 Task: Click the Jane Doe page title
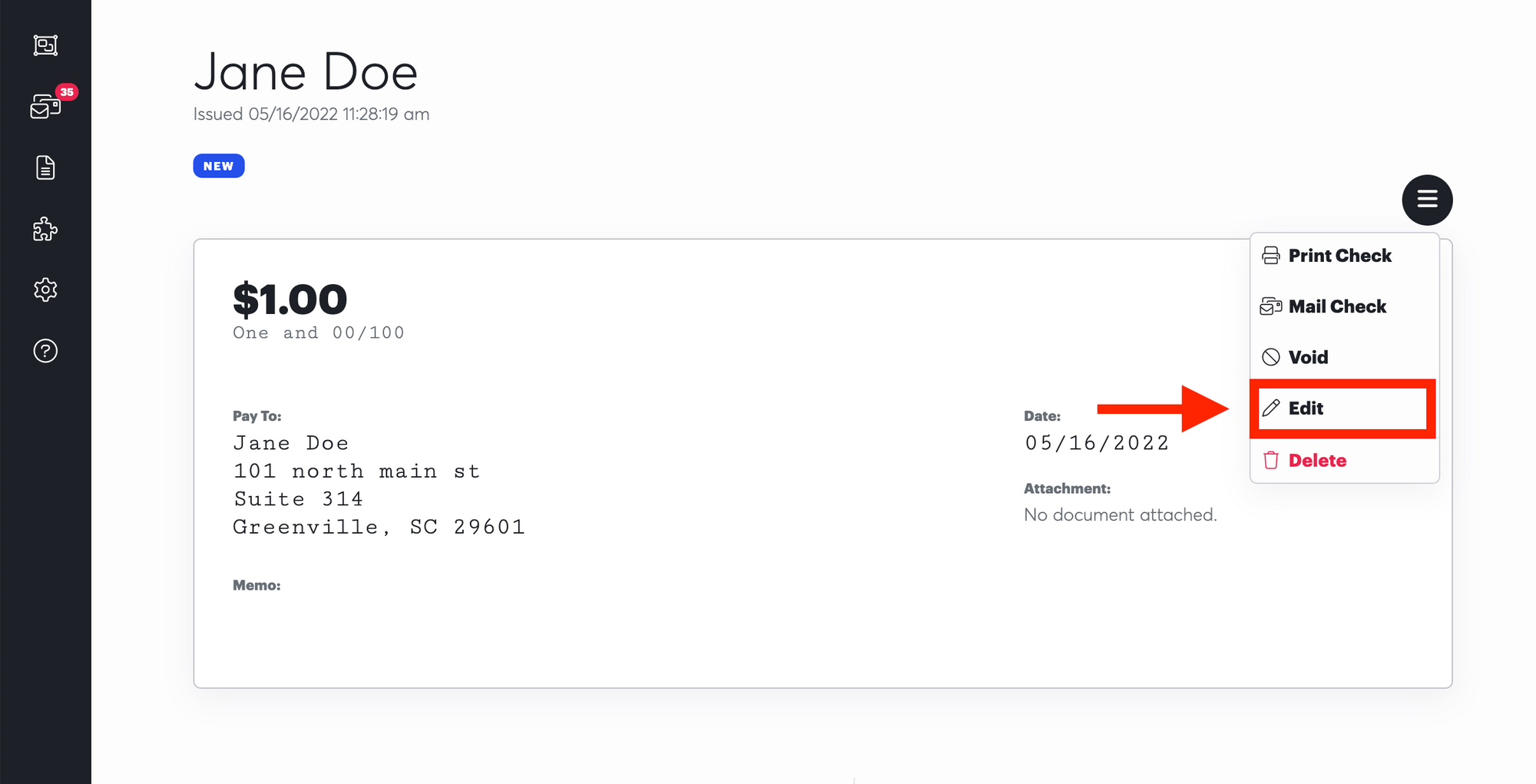tap(306, 72)
